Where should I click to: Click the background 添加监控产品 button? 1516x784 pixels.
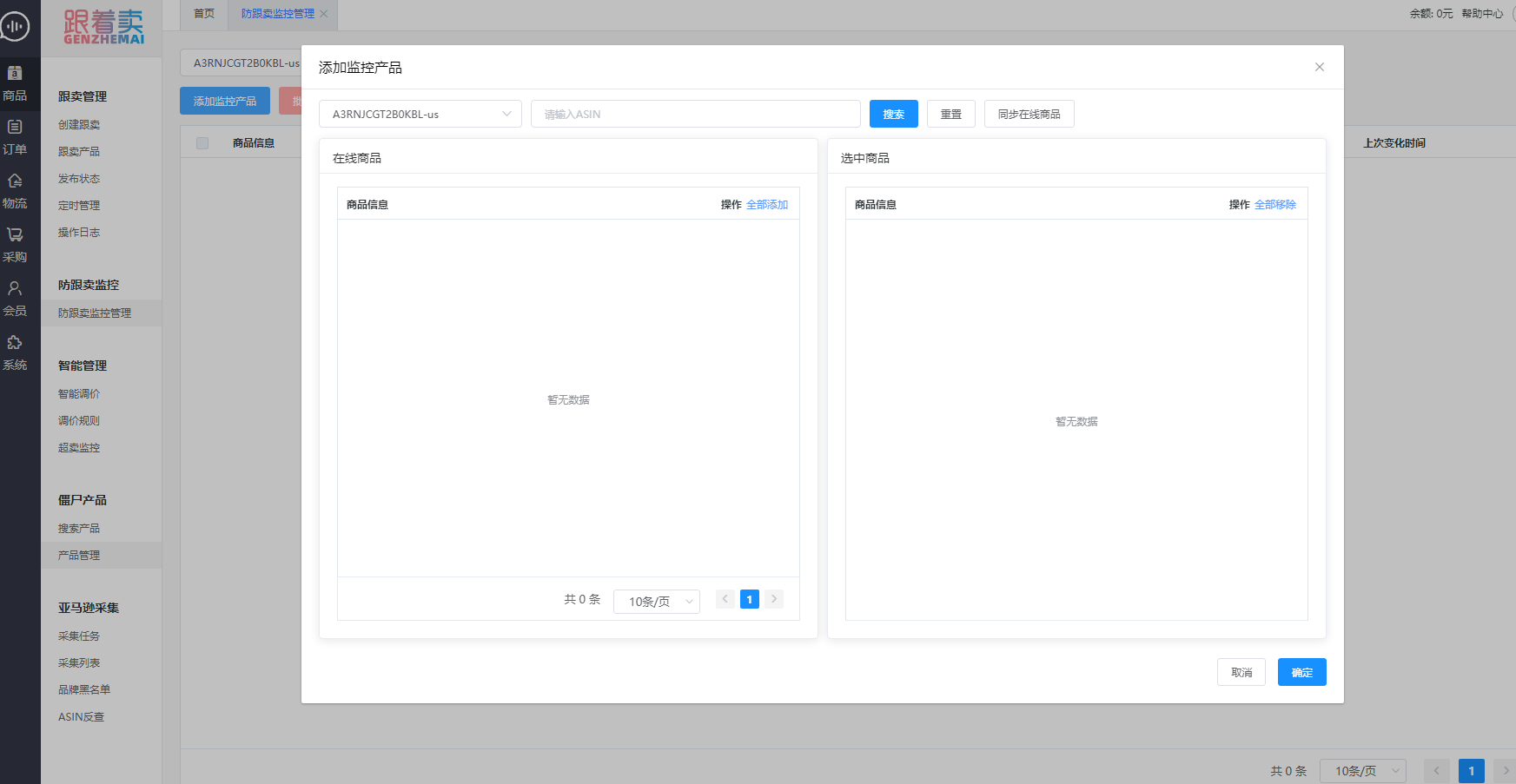pos(225,101)
